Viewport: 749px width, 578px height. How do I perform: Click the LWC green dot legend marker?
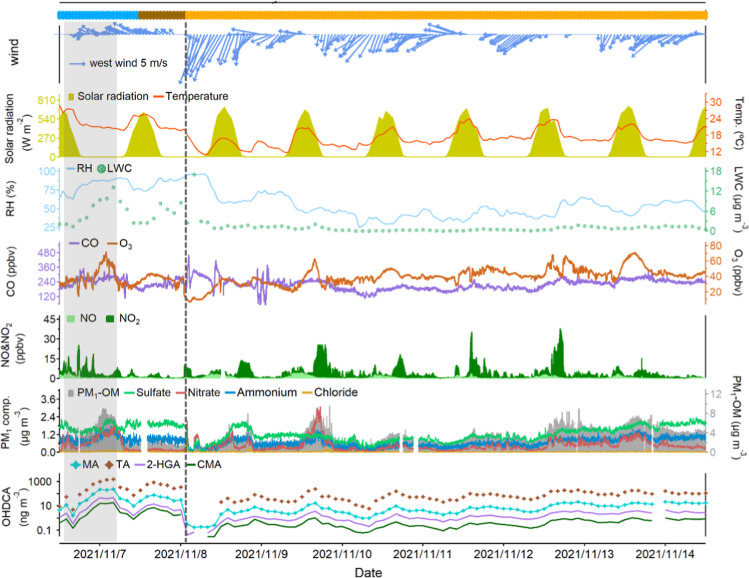pyautogui.click(x=101, y=169)
